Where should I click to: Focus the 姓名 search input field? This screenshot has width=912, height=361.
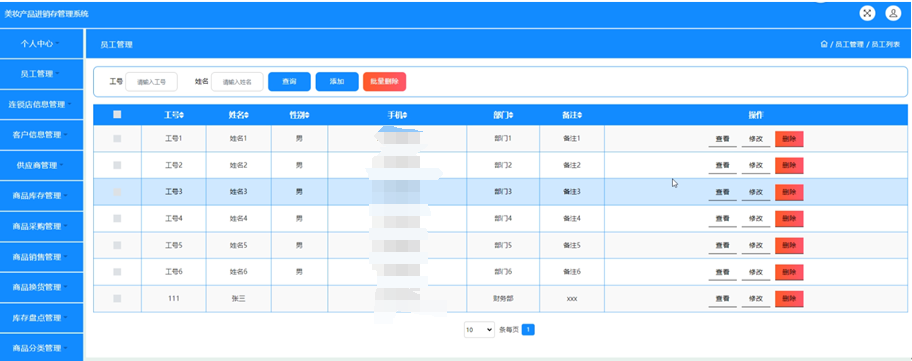tap(237, 82)
